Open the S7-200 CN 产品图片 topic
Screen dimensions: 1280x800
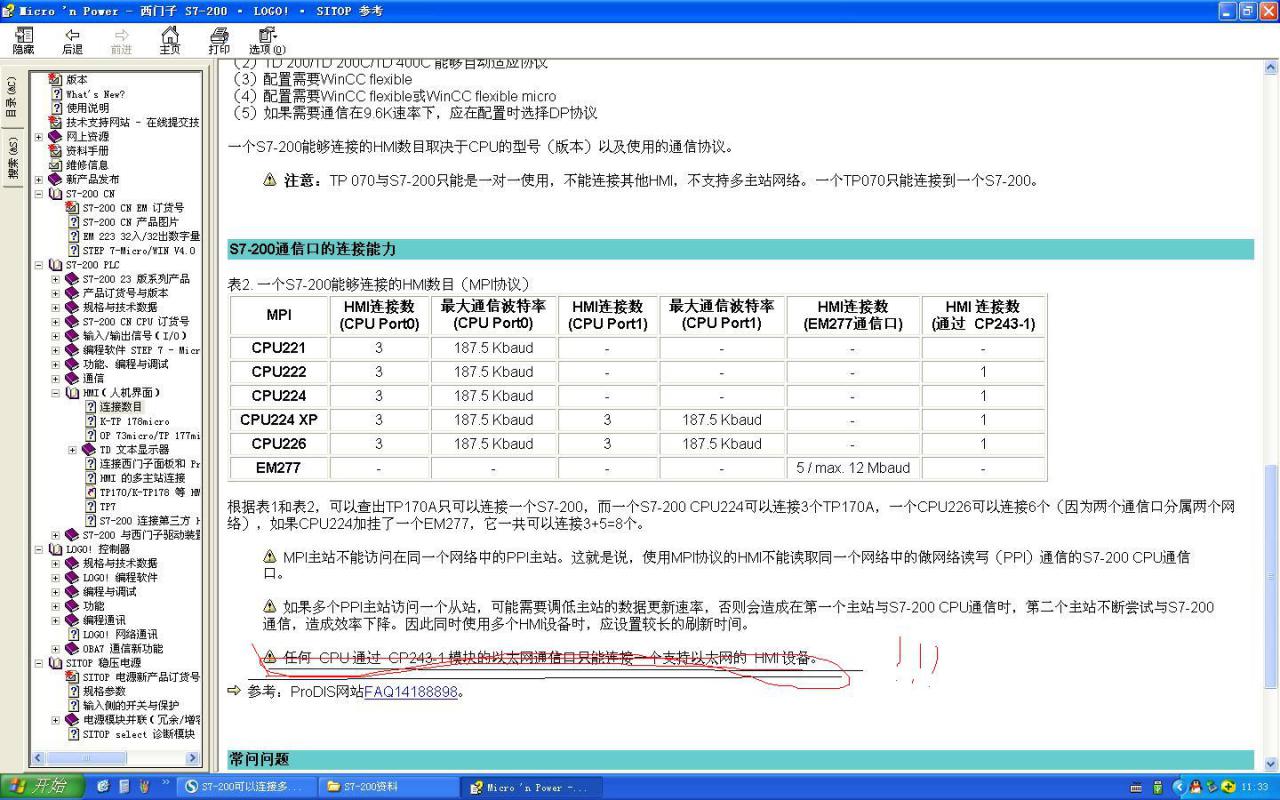[131, 222]
